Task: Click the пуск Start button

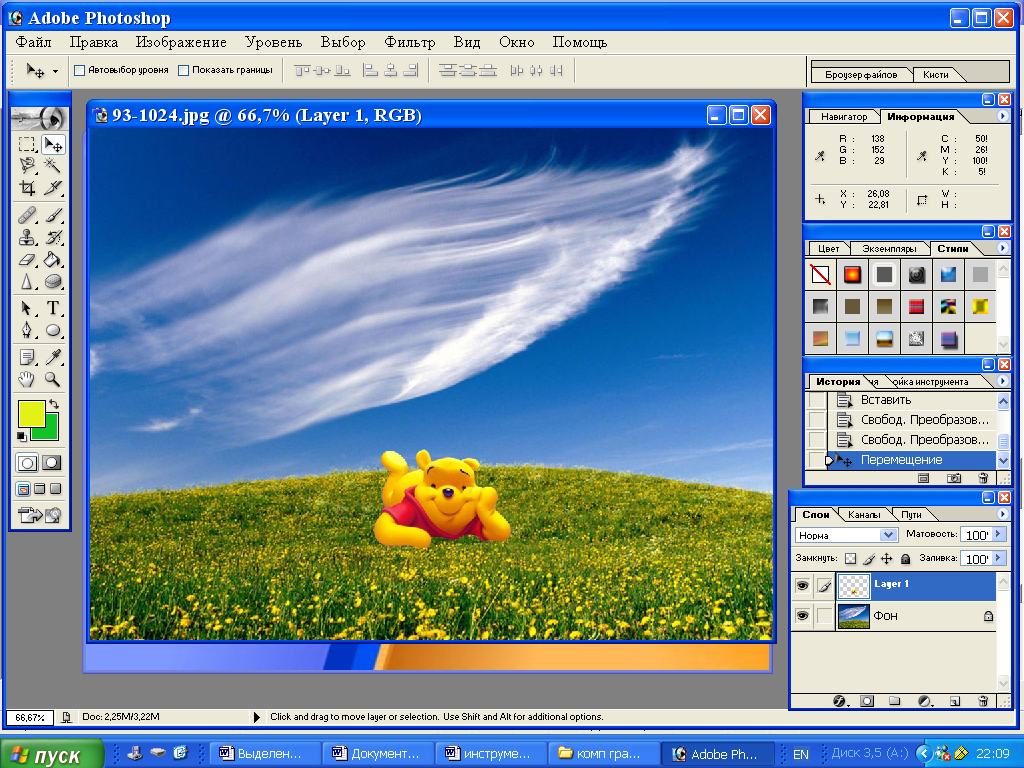Action: (52, 754)
